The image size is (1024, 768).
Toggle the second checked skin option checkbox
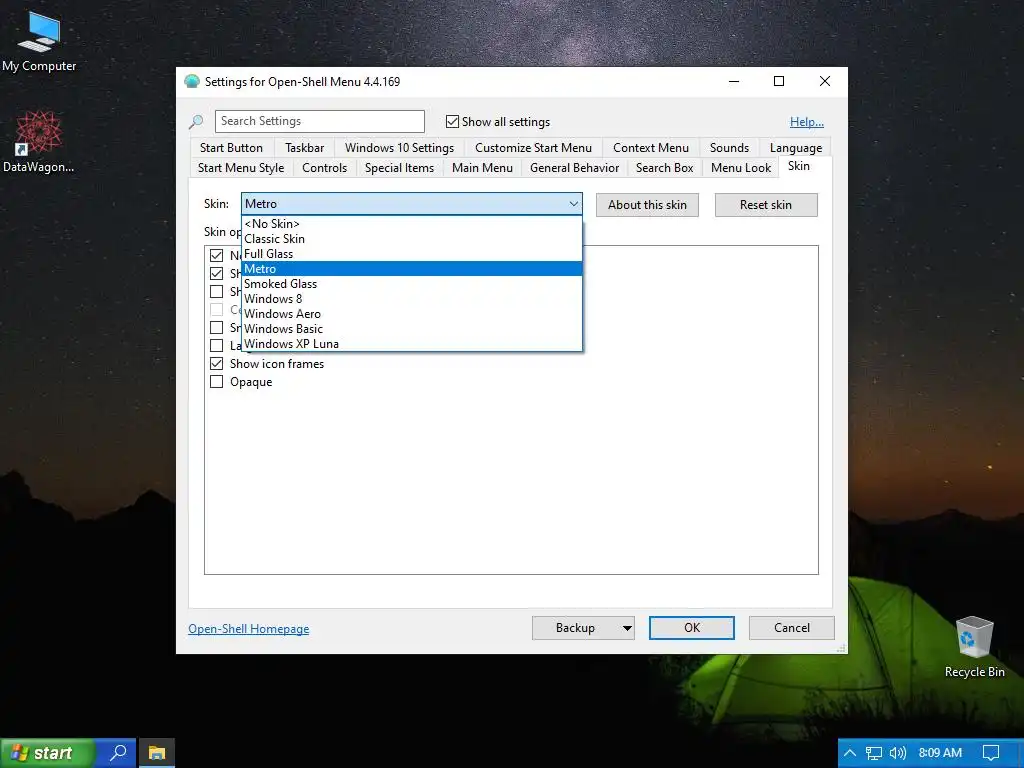click(216, 274)
